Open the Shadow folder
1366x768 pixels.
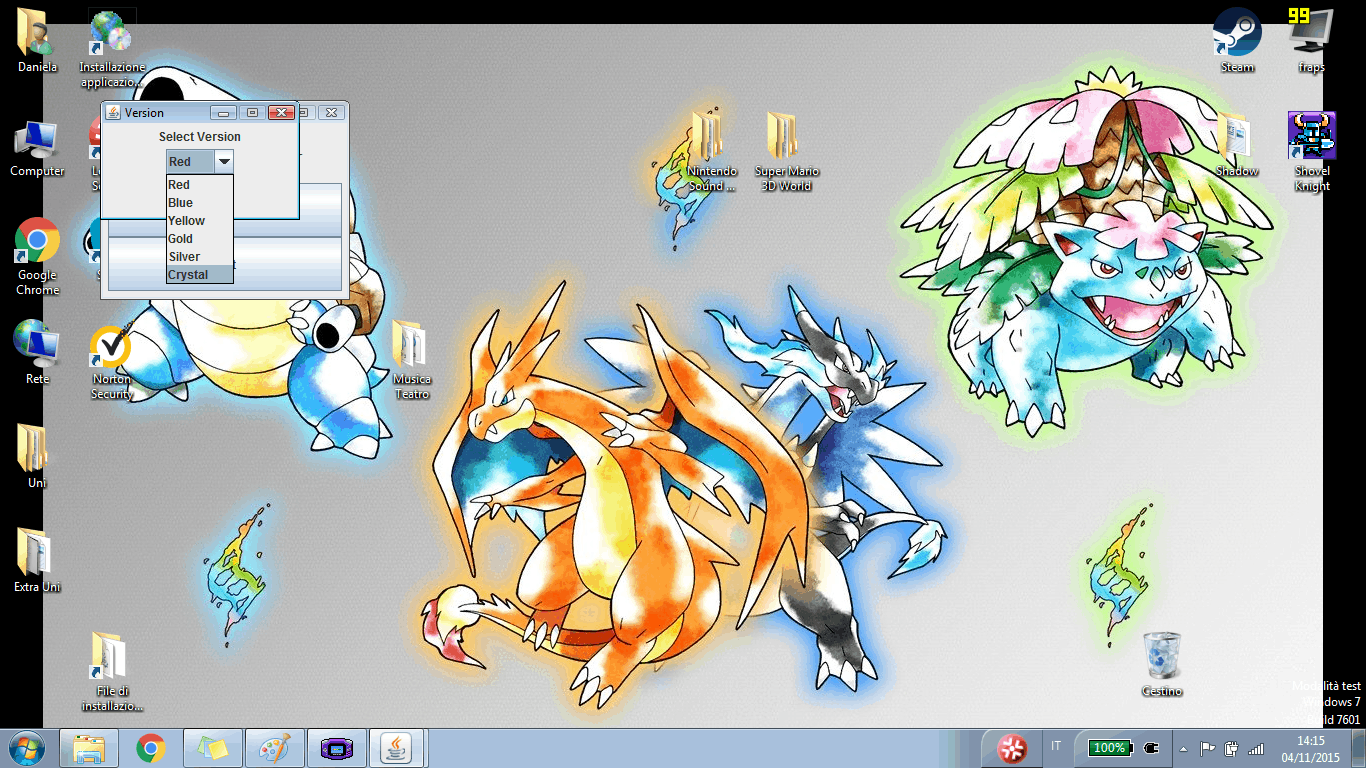[x=1237, y=146]
